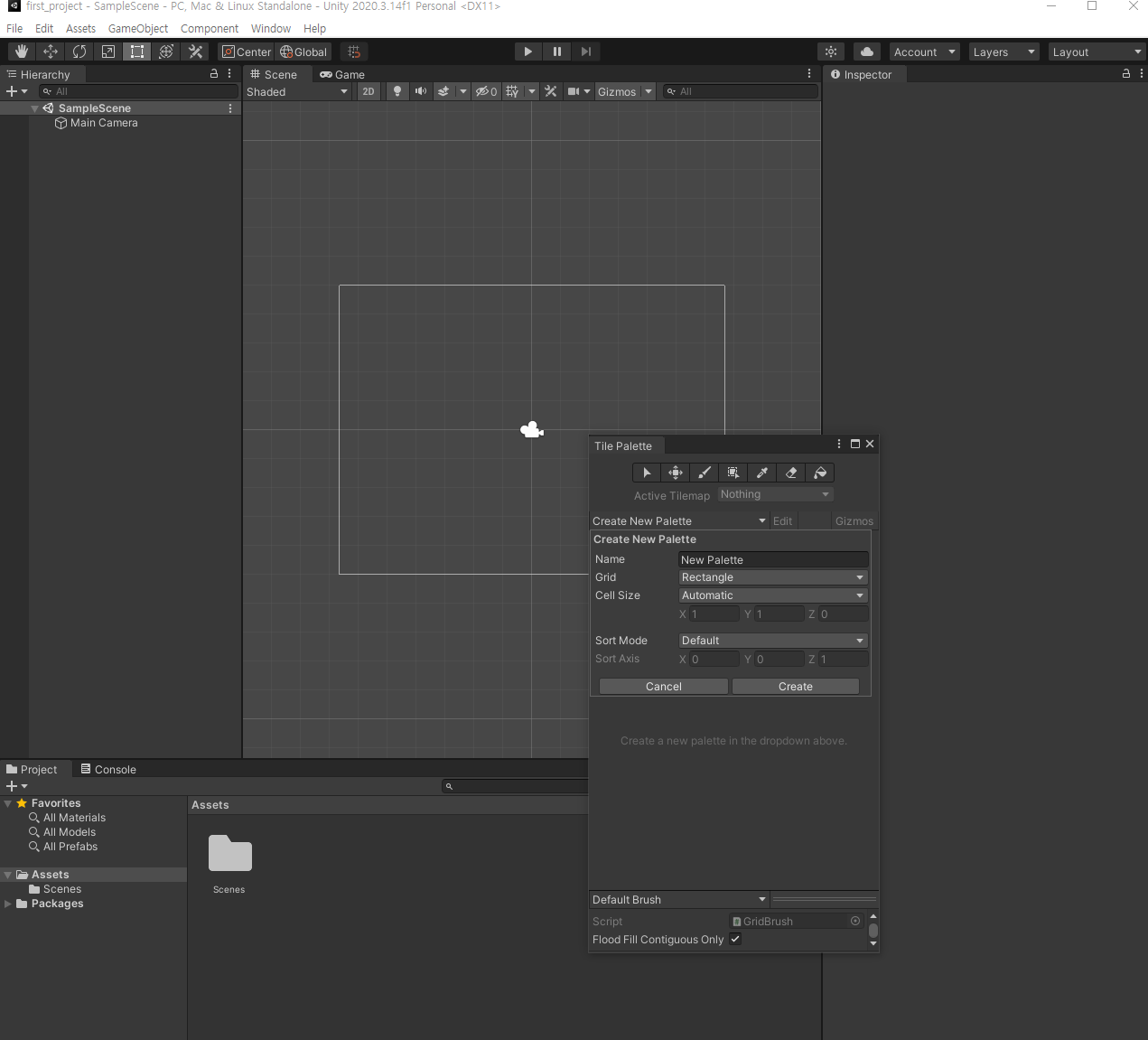The width and height of the screenshot is (1148, 1040).
Task: Open the Grid type dropdown set to Rectangle
Action: [772, 576]
